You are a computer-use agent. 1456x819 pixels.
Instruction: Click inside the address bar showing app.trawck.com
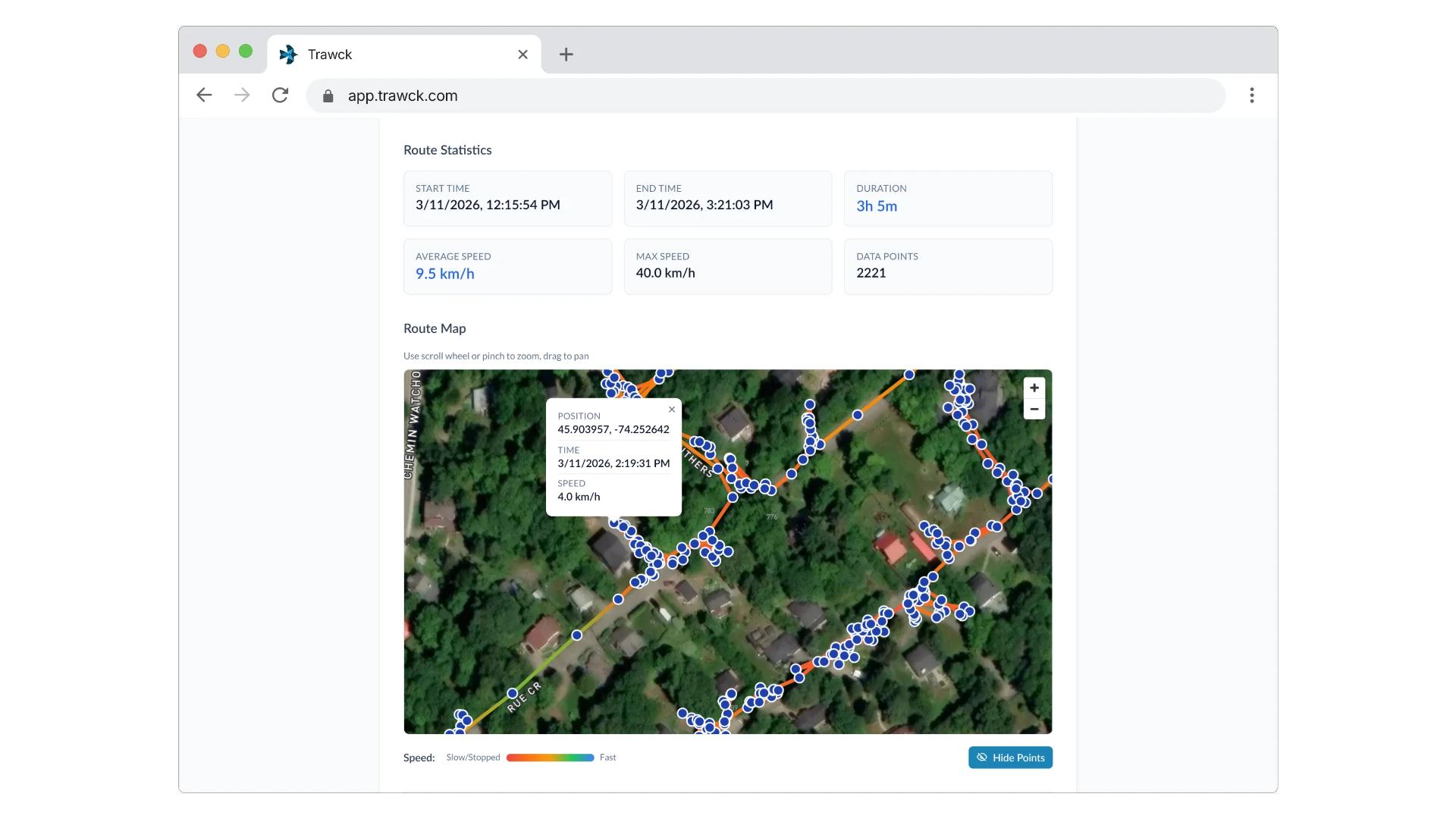tap(531, 96)
